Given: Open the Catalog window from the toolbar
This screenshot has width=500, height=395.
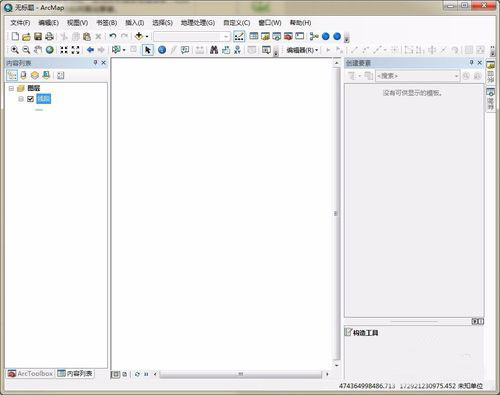Looking at the screenshot, I should [x=265, y=36].
